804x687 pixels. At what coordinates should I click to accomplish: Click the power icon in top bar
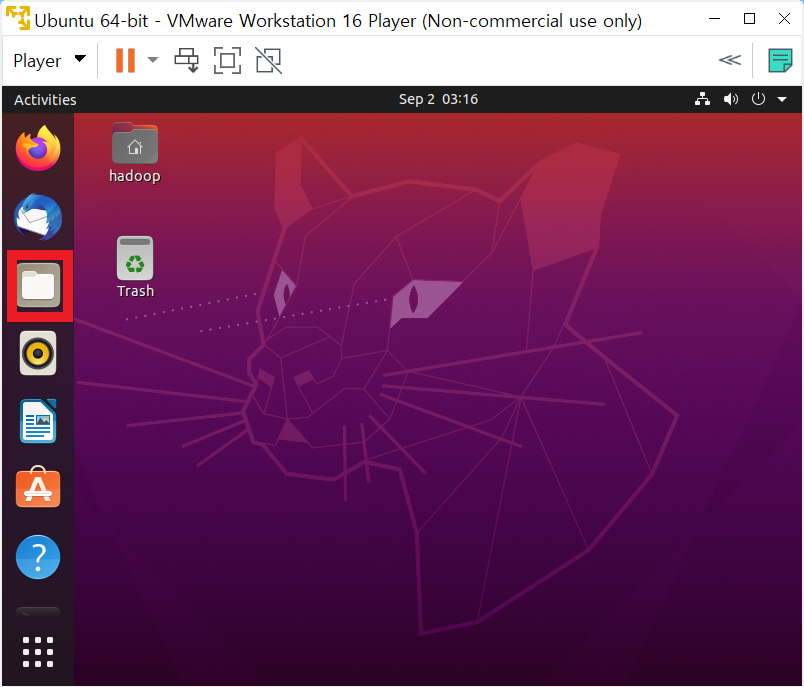[758, 98]
